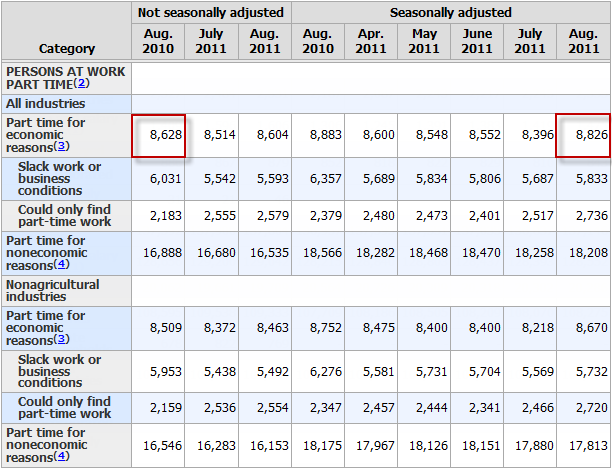Click the cell with value 8,628

158,135
